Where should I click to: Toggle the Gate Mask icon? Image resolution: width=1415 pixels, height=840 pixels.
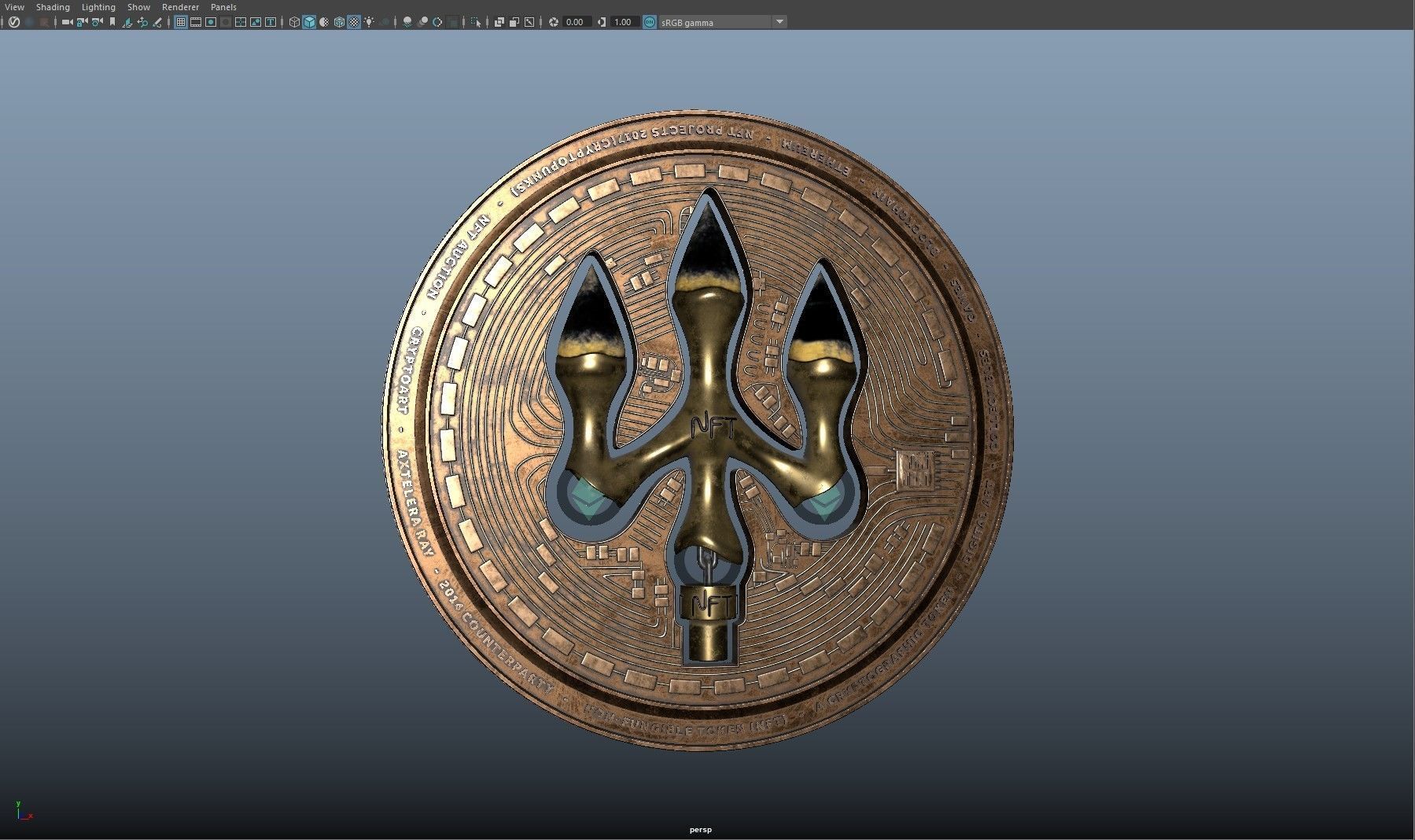pos(226,22)
